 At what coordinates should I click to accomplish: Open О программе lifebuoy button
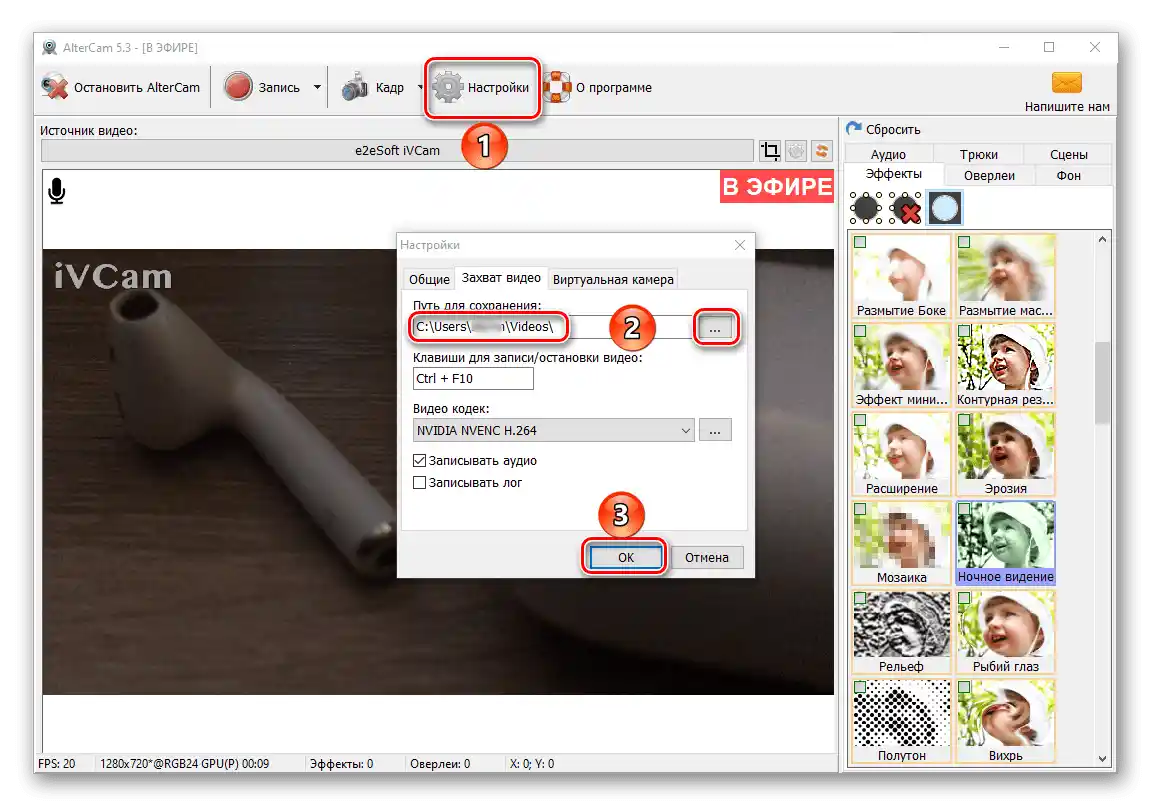coord(598,87)
